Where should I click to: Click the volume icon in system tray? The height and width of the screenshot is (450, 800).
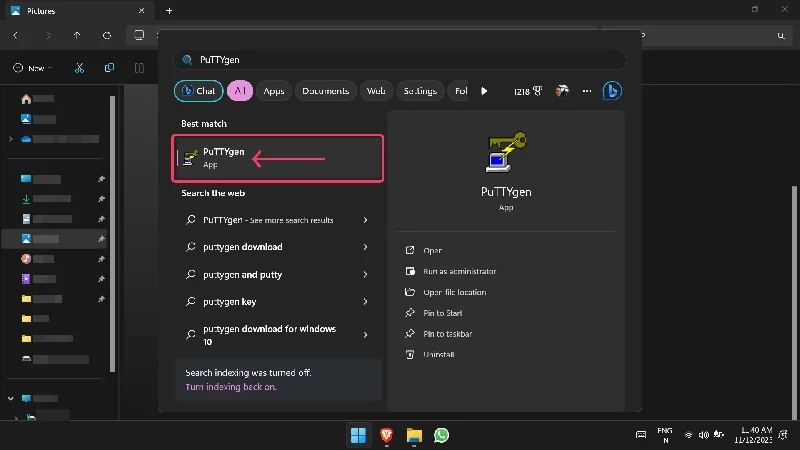click(x=704, y=435)
